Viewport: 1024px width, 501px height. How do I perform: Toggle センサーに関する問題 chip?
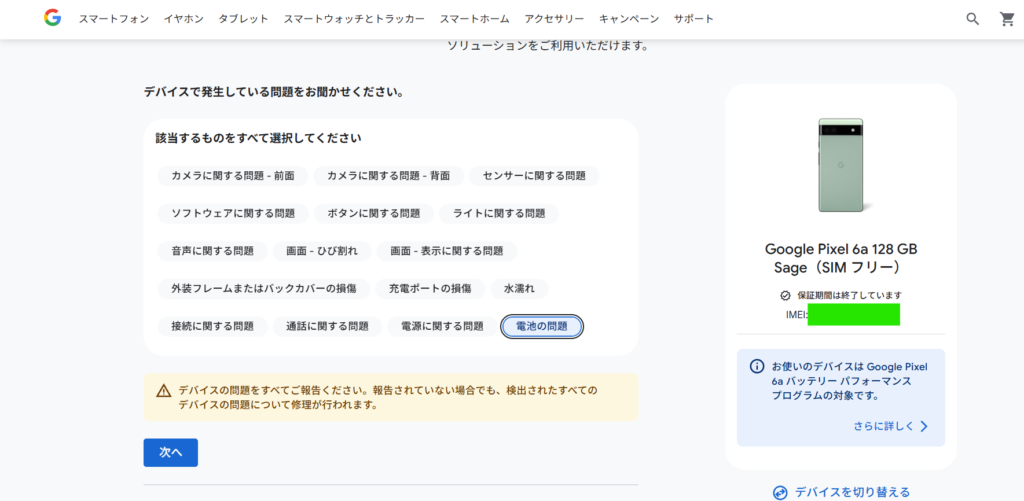click(x=534, y=176)
